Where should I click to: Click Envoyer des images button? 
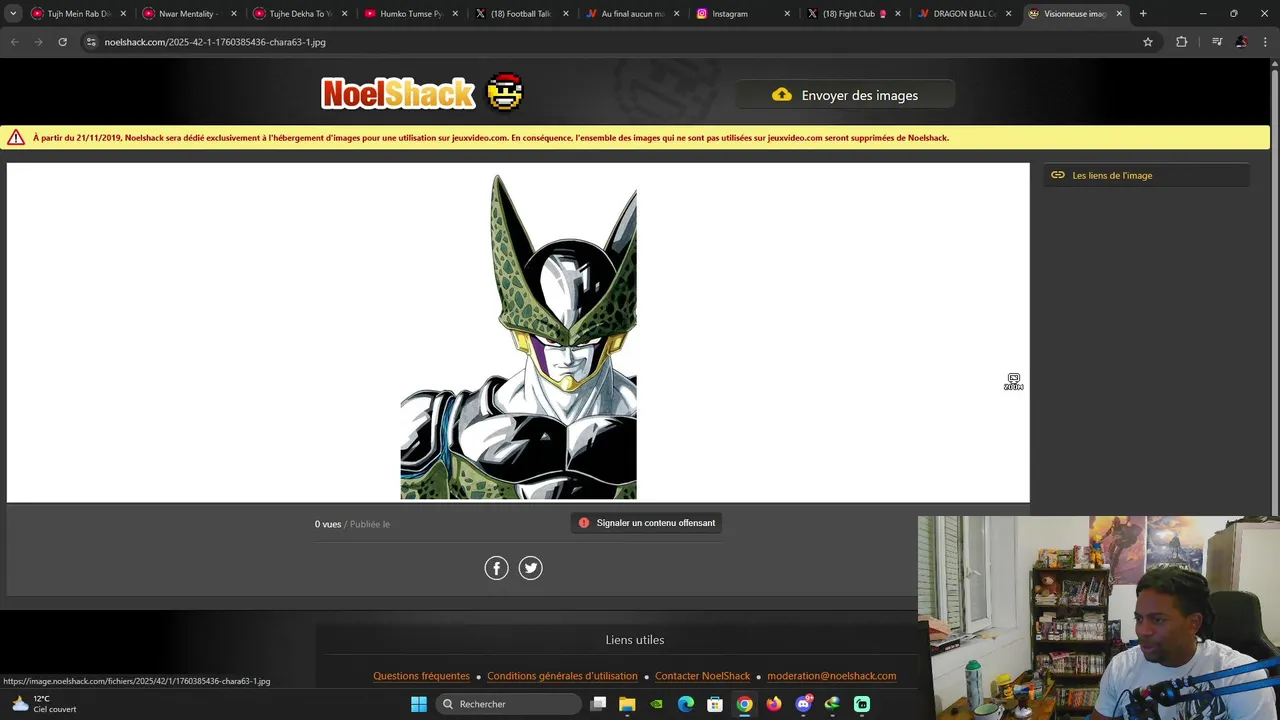pyautogui.click(x=846, y=95)
